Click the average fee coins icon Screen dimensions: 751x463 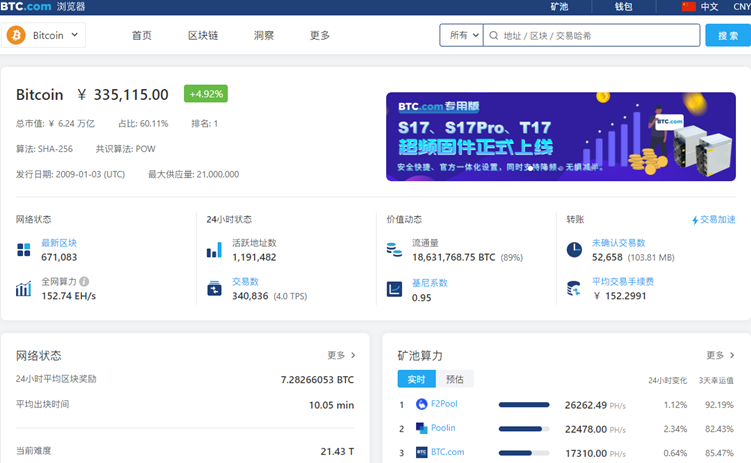[x=574, y=289]
